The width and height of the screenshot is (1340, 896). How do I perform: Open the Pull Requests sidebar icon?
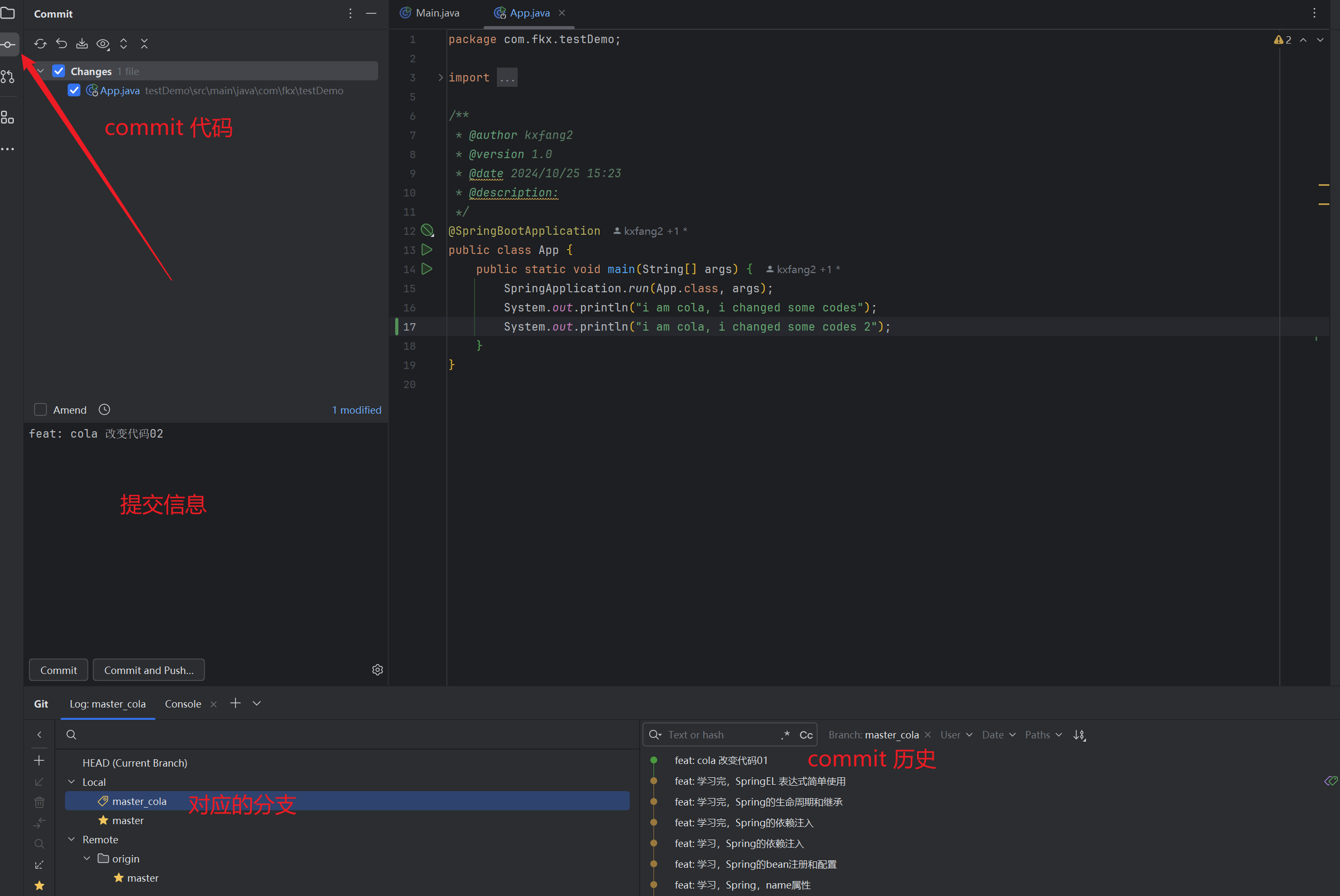(8, 77)
